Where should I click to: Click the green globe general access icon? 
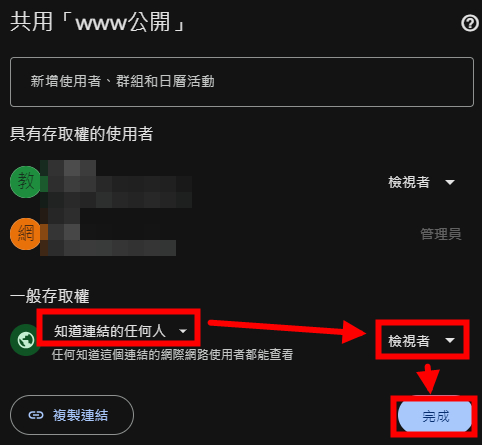26,340
